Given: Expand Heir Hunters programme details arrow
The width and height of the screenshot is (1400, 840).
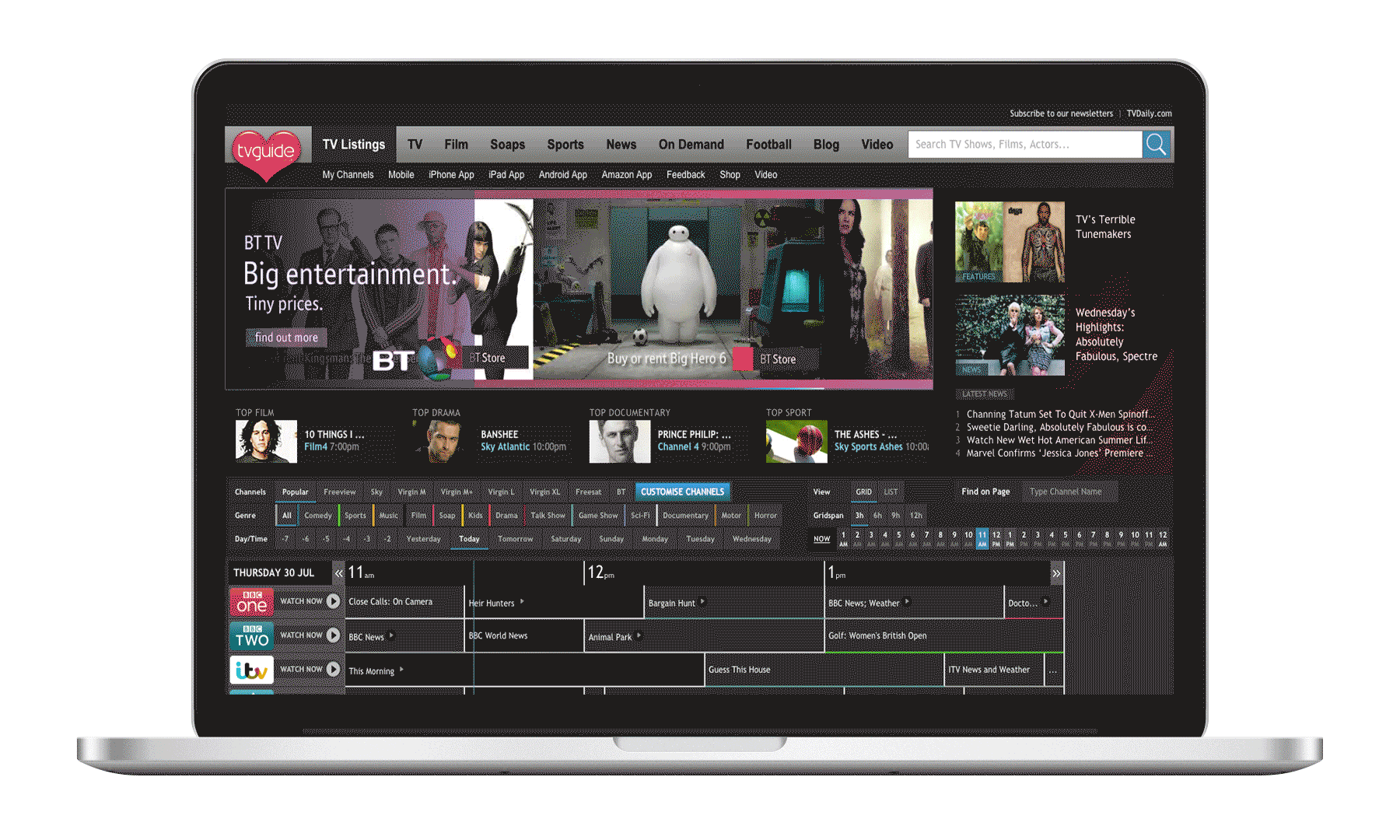Looking at the screenshot, I should pyautogui.click(x=522, y=601).
